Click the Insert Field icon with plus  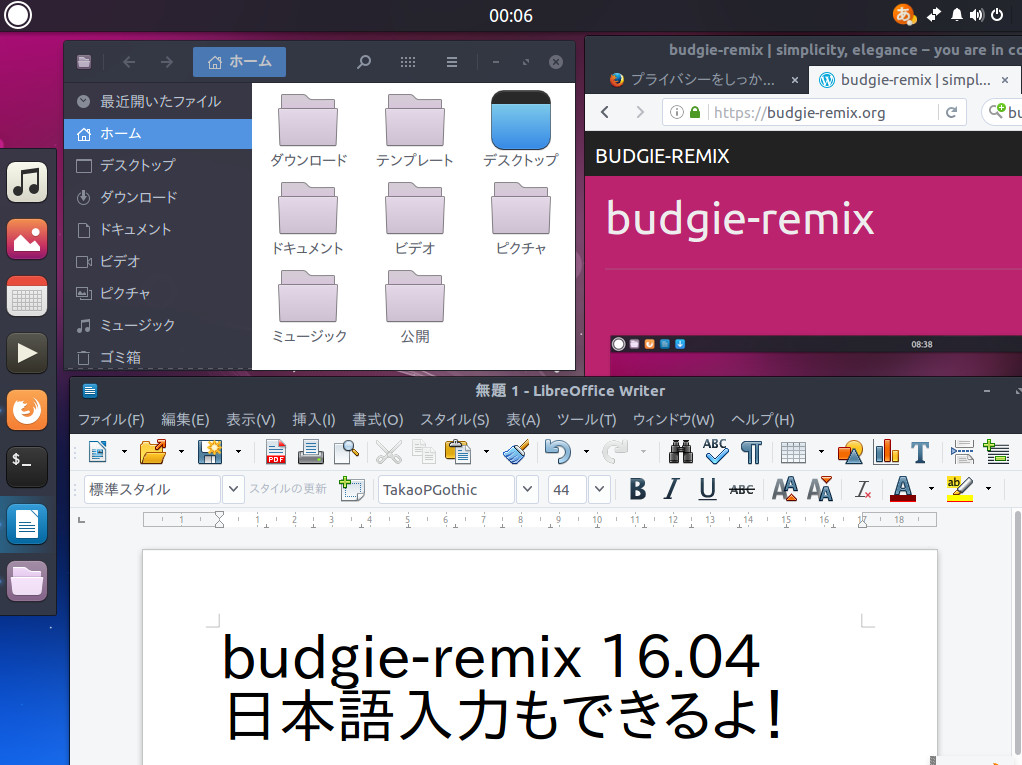click(997, 452)
